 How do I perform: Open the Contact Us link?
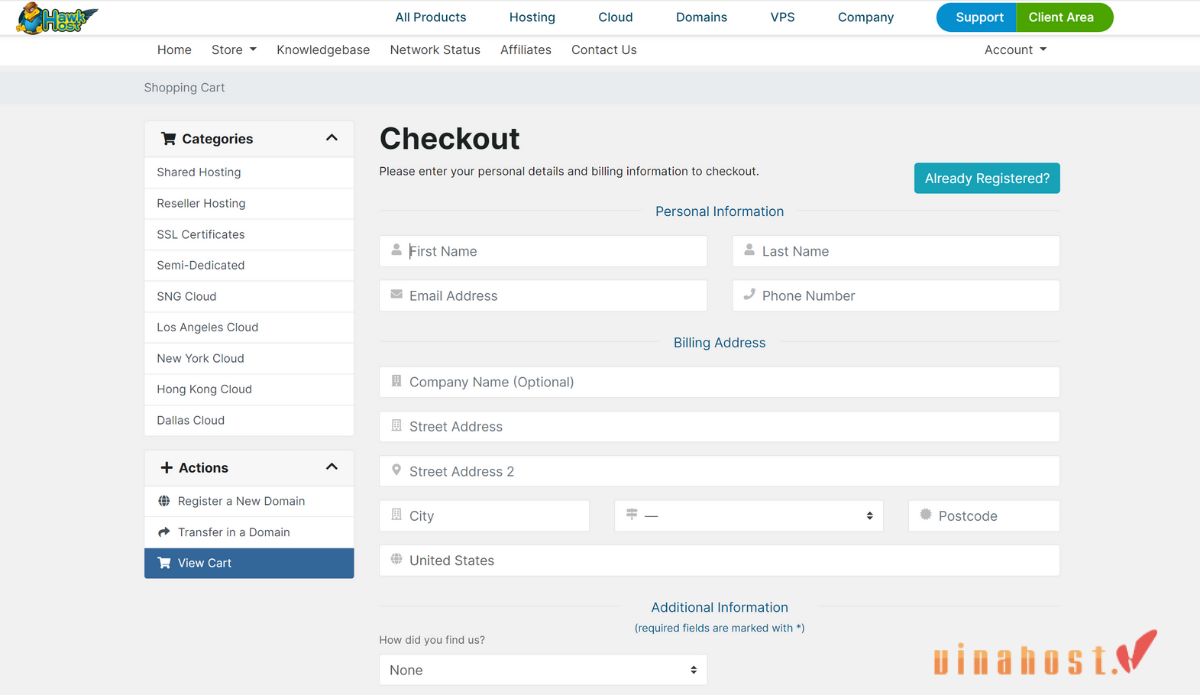tap(604, 49)
